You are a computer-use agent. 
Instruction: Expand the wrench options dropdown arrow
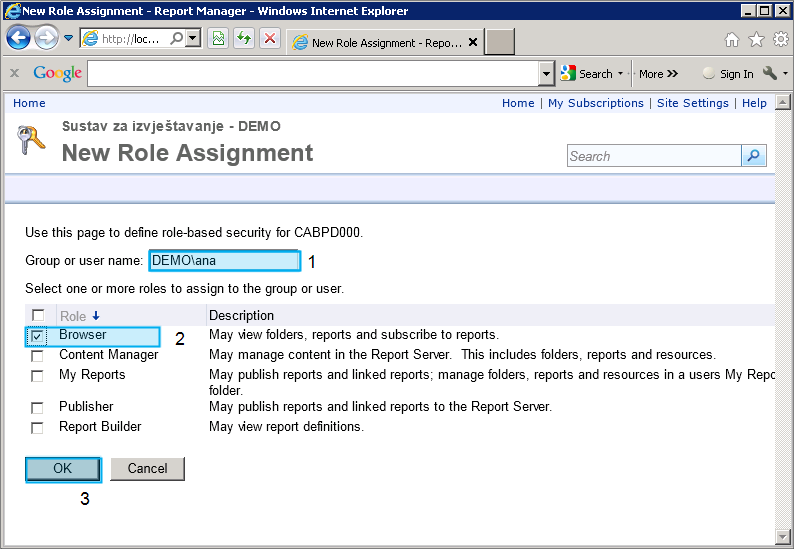(785, 73)
